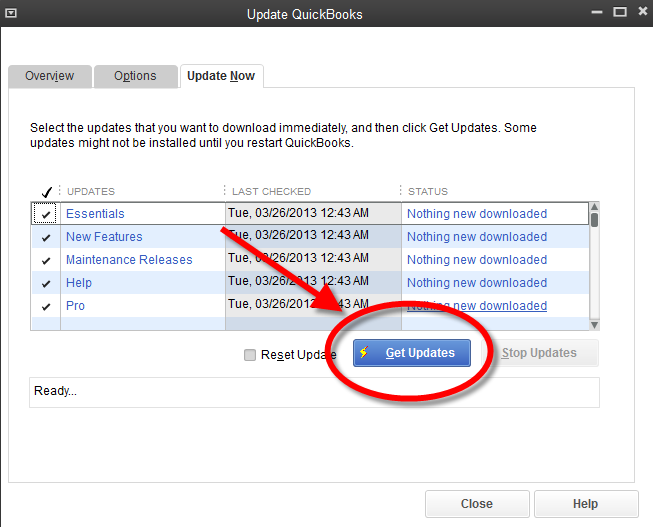The width and height of the screenshot is (653, 527).
Task: Open the Pro update link
Action: click(75, 306)
